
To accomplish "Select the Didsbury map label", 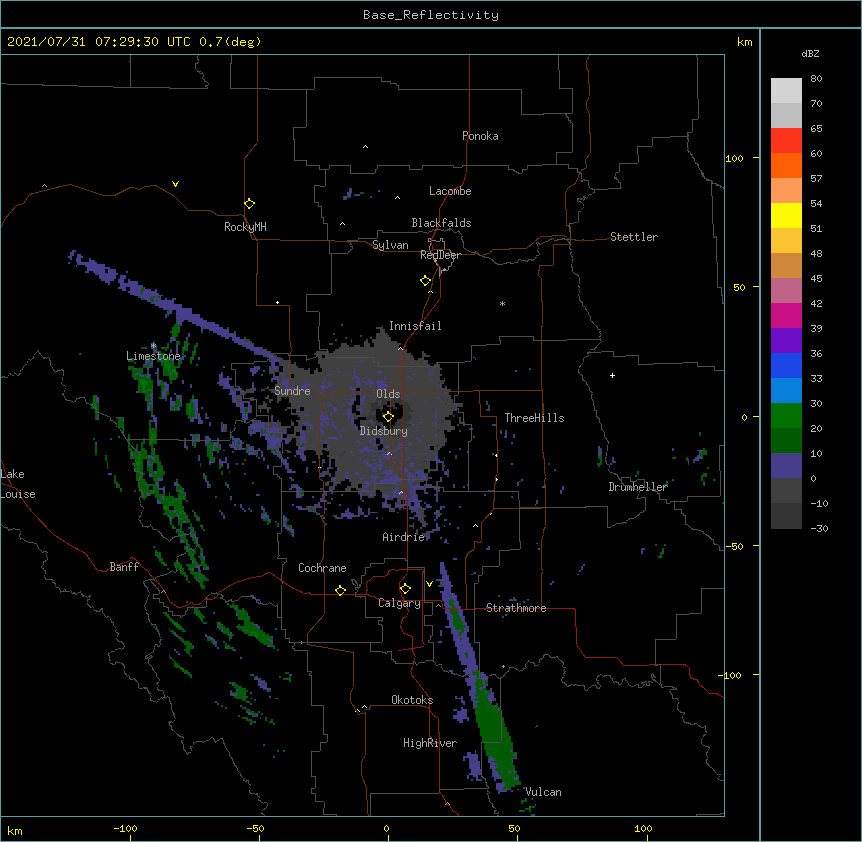I will 383,431.
